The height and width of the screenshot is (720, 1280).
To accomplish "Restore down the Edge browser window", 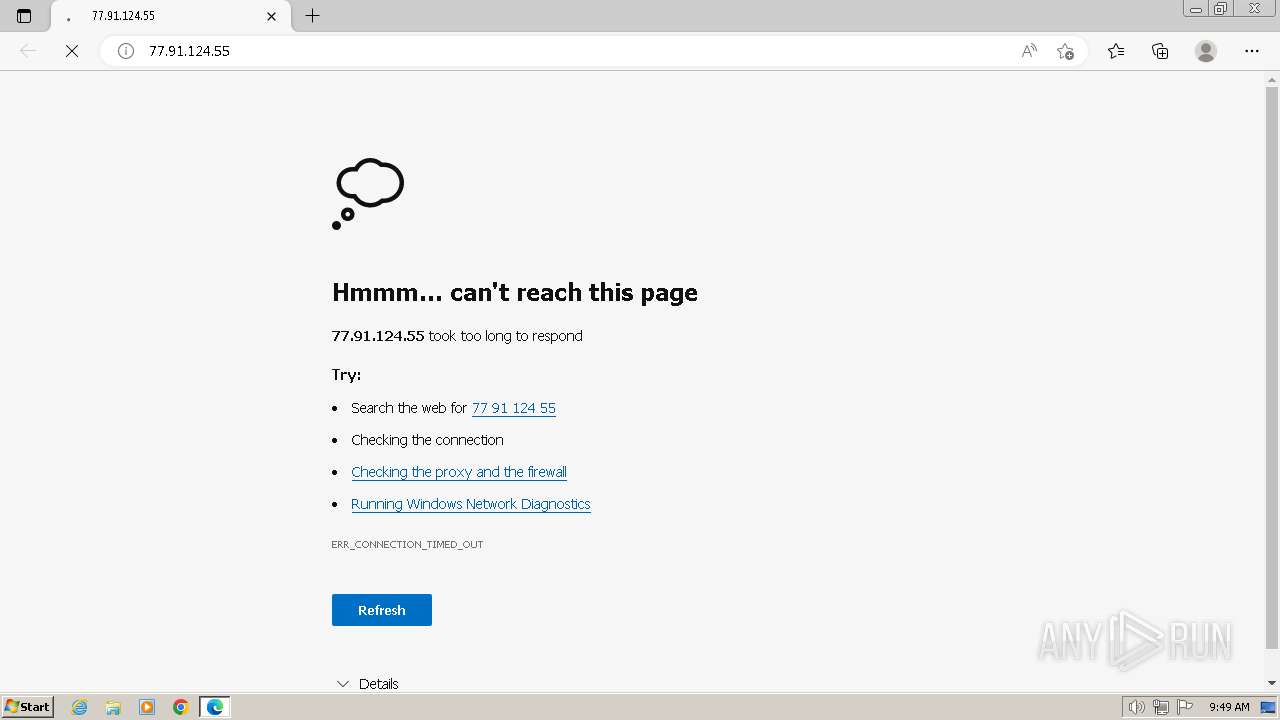I will click(1220, 9).
